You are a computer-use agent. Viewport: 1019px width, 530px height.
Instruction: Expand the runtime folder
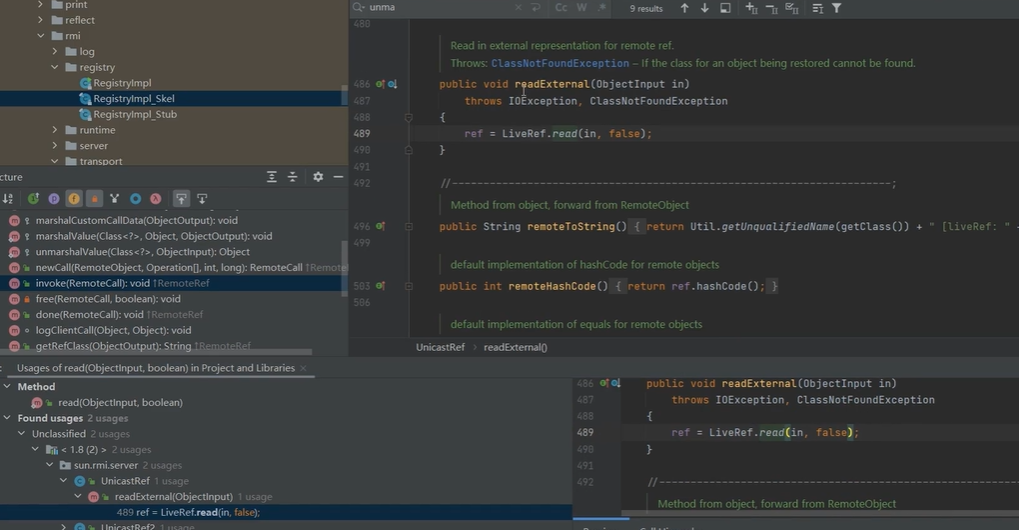tap(55, 130)
